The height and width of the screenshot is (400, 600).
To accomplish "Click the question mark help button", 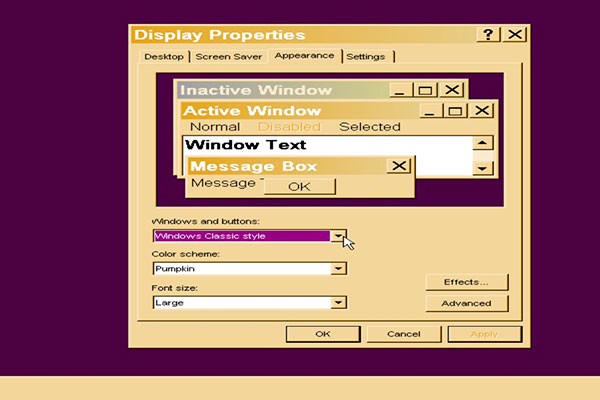I will point(488,35).
